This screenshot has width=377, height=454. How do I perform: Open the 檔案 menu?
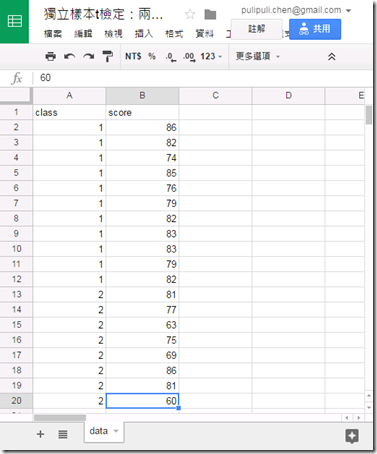click(53, 34)
